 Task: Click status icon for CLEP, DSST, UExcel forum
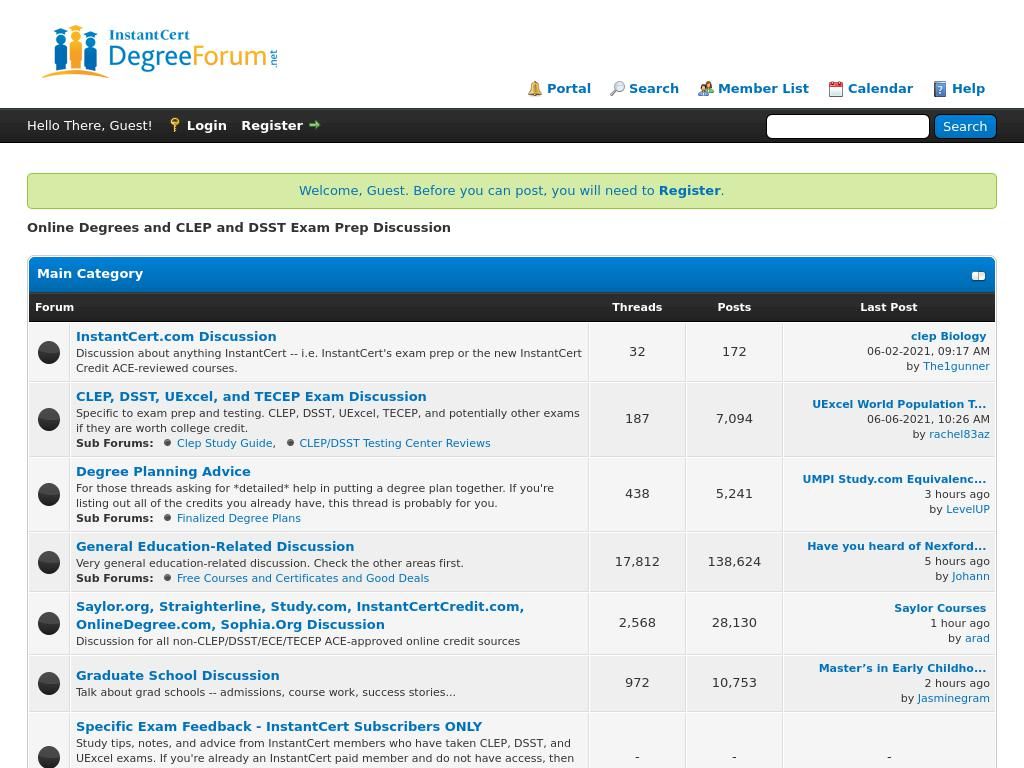pos(49,419)
